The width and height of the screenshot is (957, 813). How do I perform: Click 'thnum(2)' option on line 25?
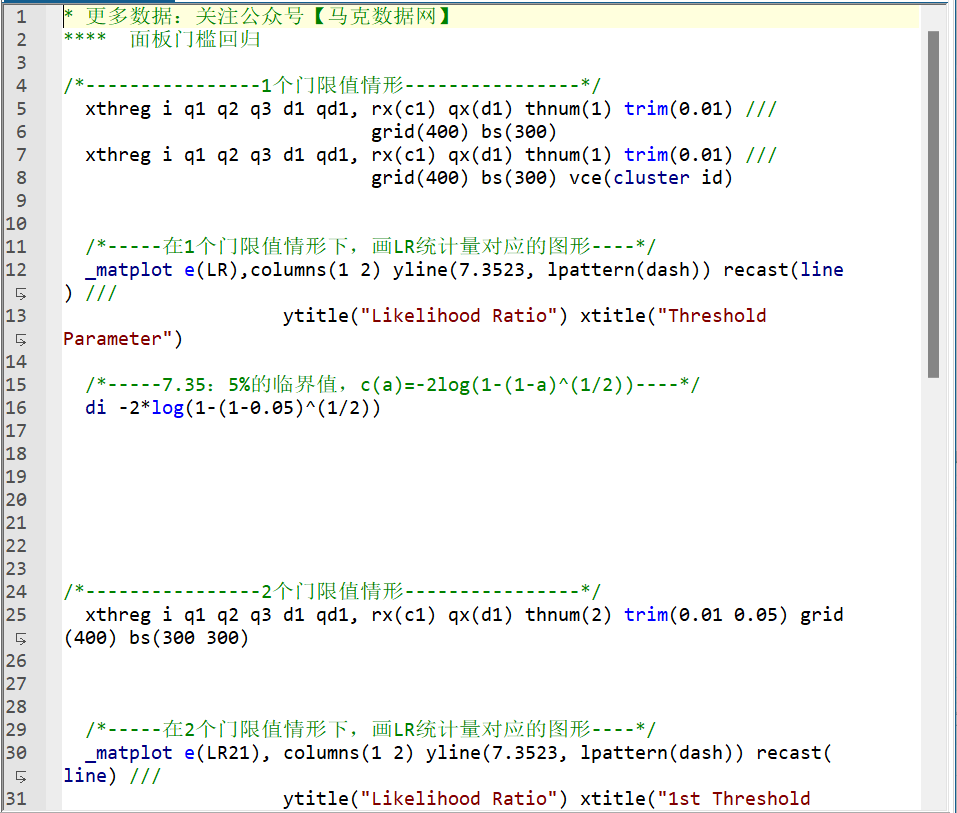click(568, 615)
